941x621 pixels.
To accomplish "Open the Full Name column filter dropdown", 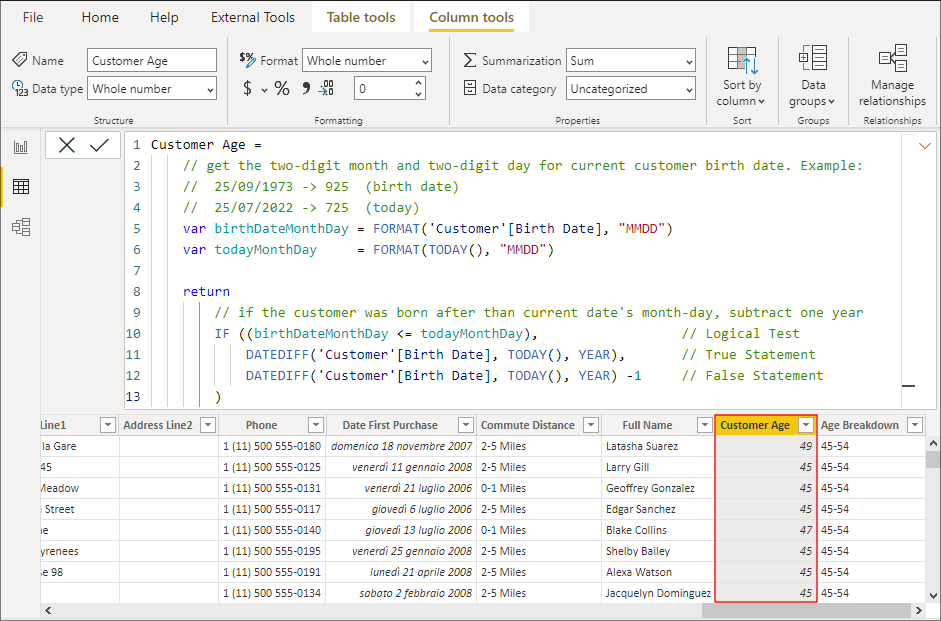I will coord(705,425).
